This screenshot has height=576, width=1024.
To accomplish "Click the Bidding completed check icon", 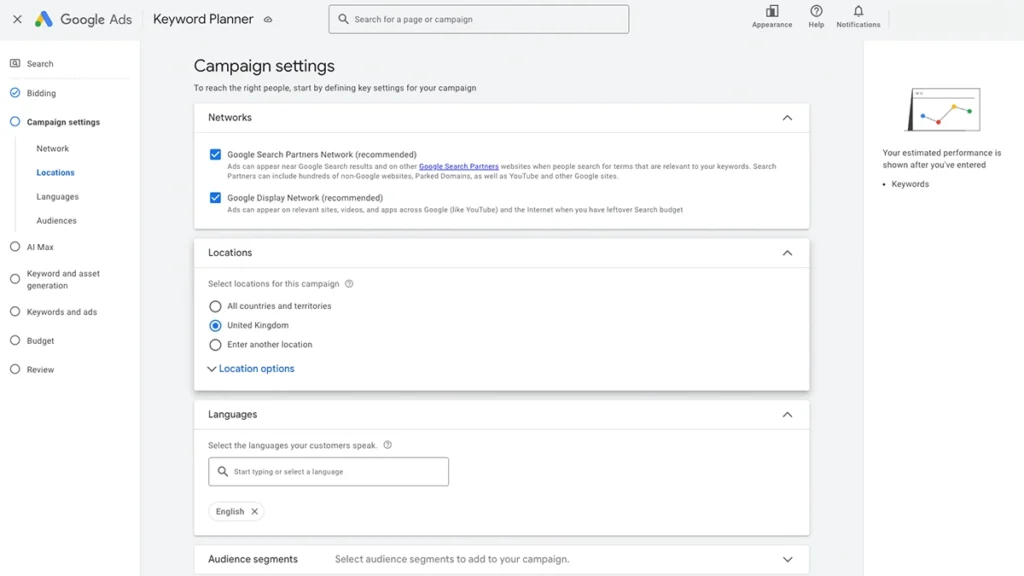I will [15, 93].
